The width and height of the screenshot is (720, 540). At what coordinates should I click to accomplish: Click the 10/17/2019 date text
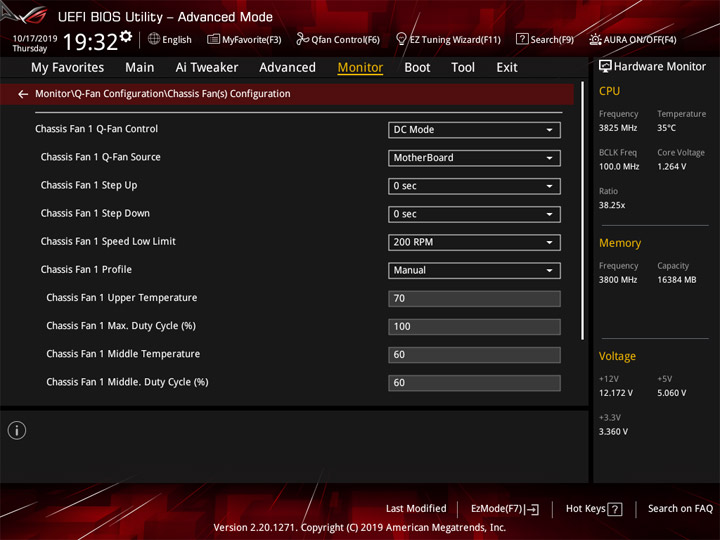(x=35, y=39)
